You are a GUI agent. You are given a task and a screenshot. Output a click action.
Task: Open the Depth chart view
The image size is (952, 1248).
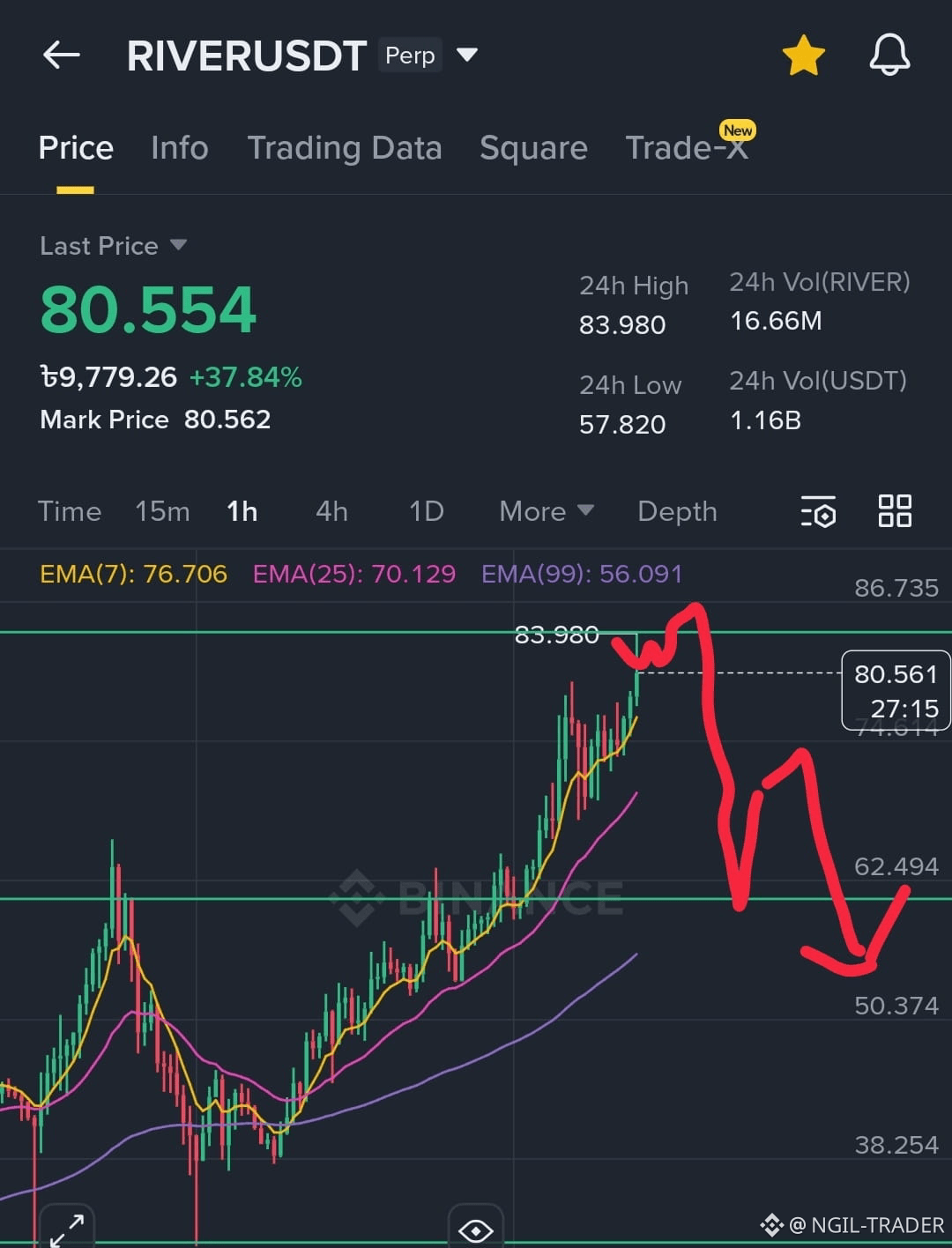pyautogui.click(x=677, y=511)
